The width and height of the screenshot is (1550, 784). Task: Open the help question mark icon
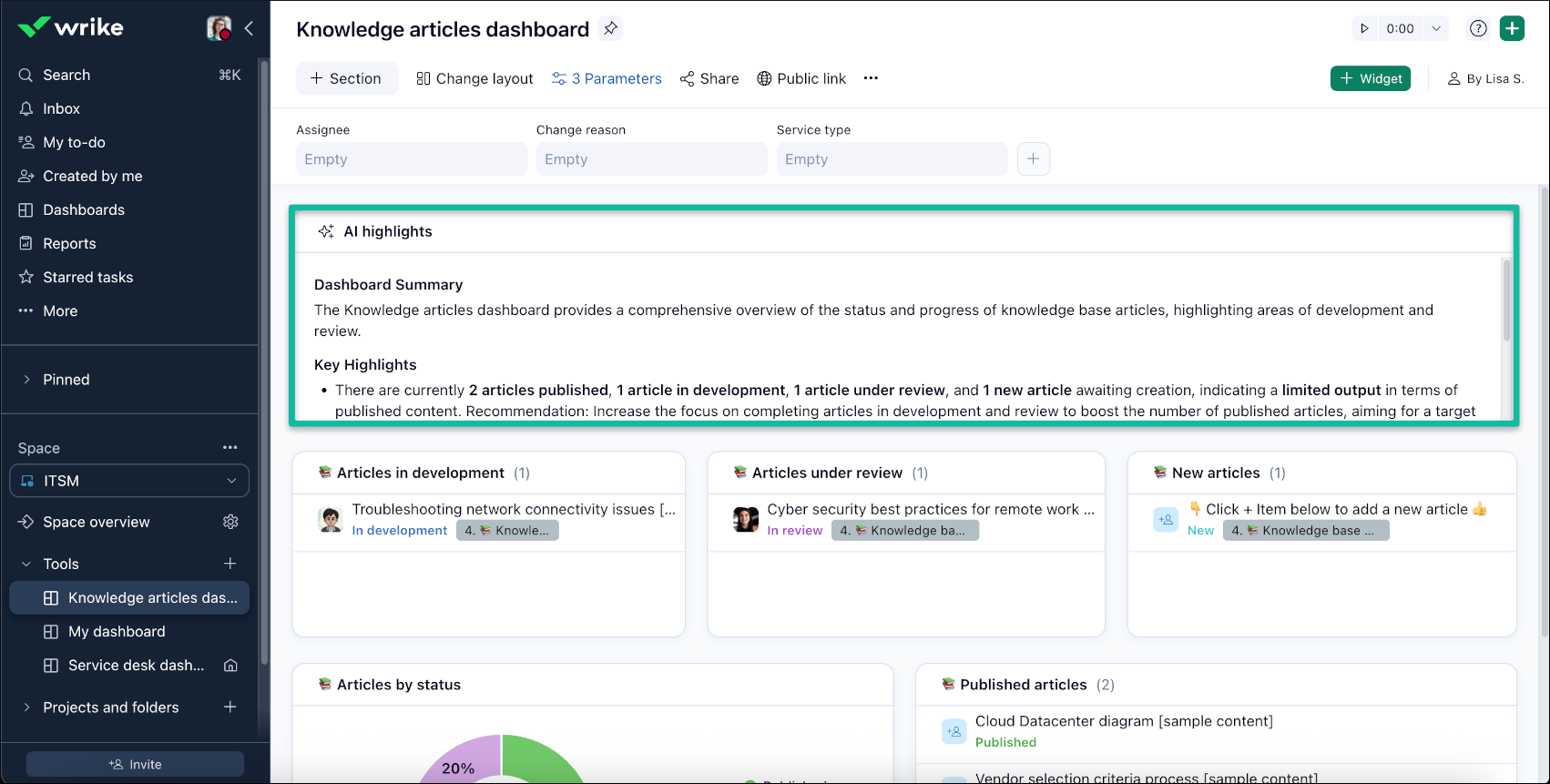(x=1478, y=28)
